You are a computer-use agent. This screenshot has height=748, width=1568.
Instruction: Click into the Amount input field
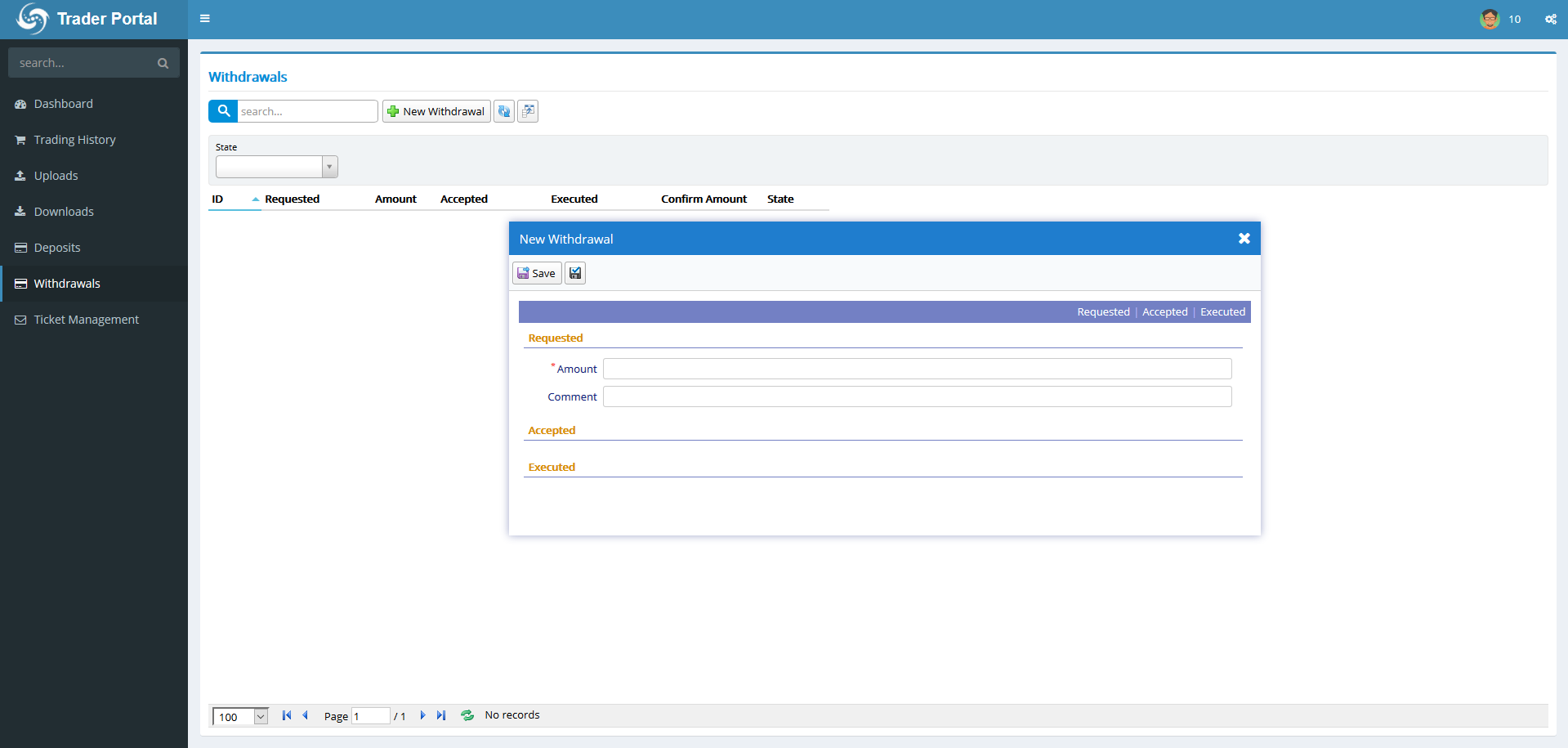coord(917,369)
